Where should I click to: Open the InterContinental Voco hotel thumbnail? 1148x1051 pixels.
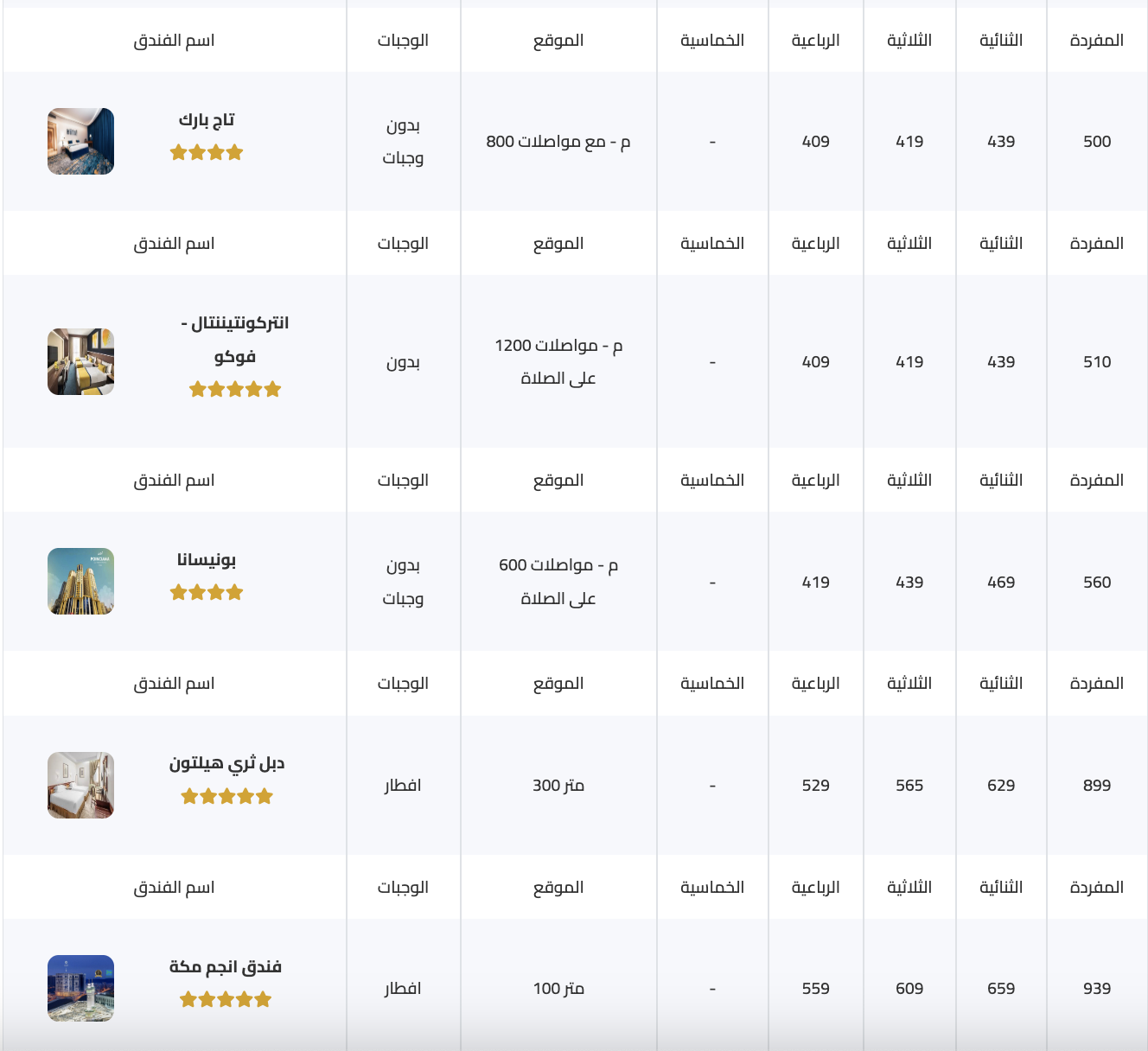coord(80,361)
